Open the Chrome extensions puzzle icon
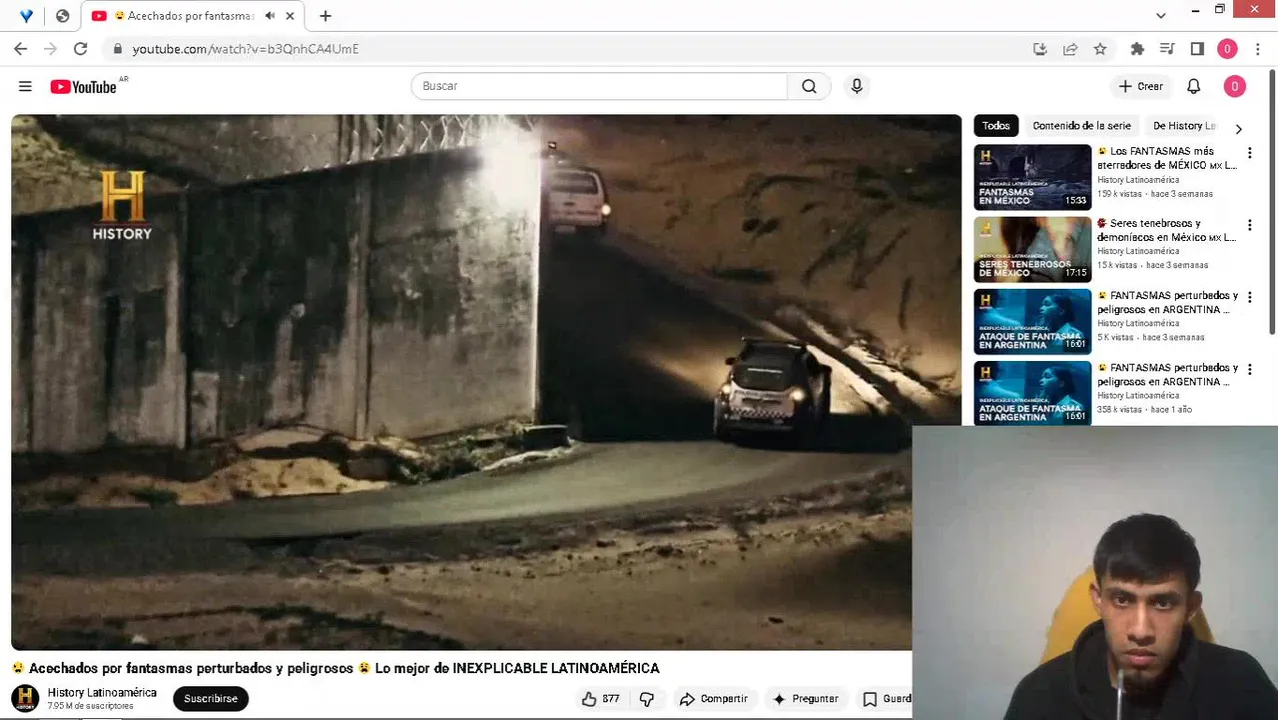This screenshot has width=1278, height=720. coord(1137,49)
